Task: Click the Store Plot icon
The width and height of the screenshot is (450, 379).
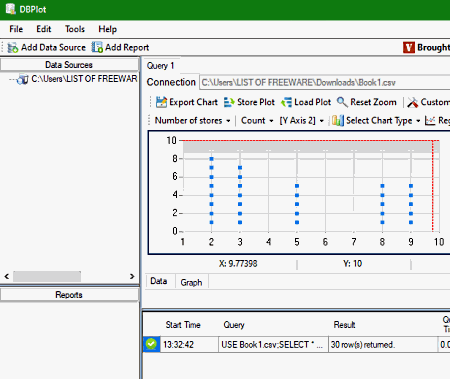Action: click(x=229, y=102)
